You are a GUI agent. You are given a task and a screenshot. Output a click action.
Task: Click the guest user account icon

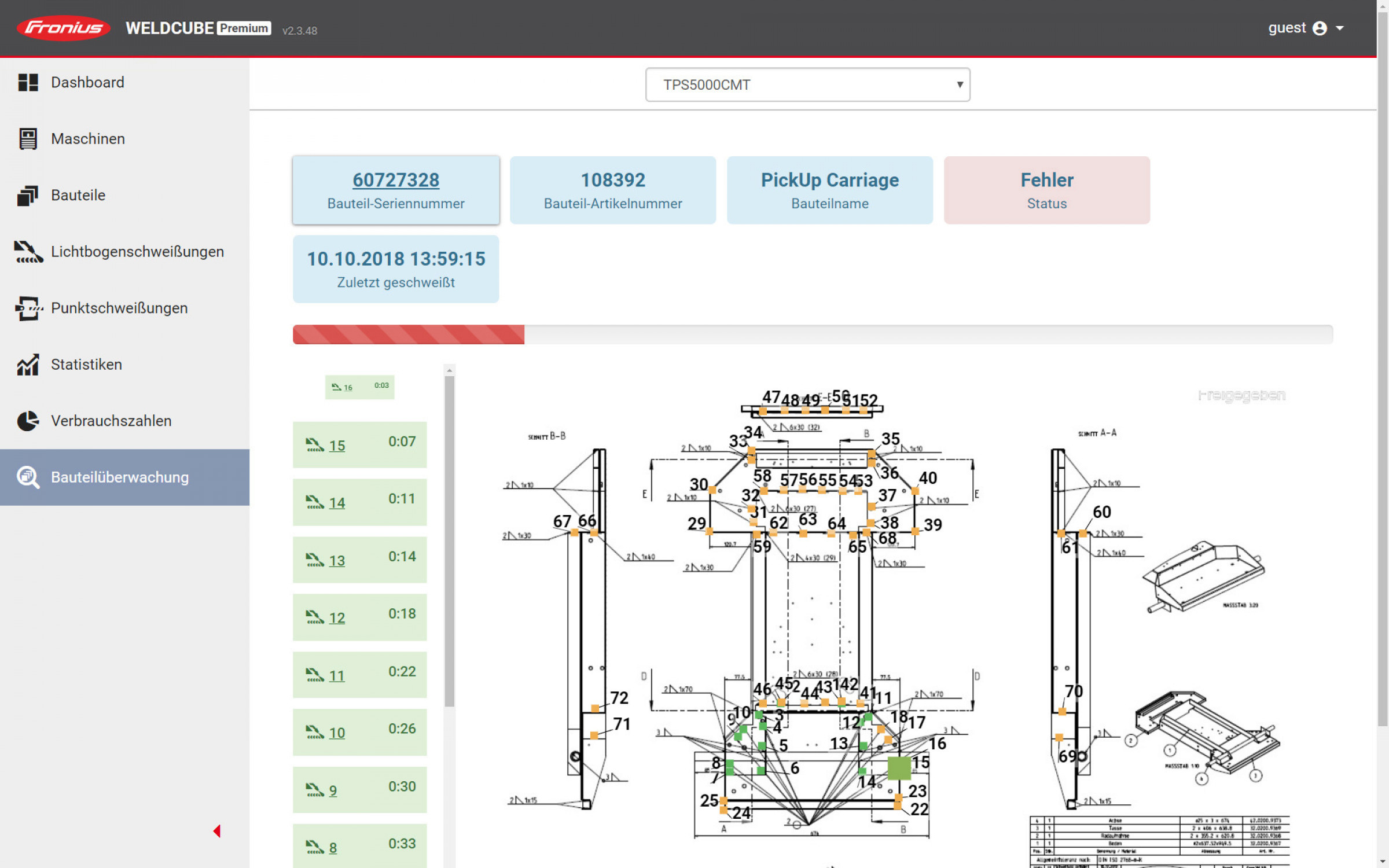pos(1320,28)
